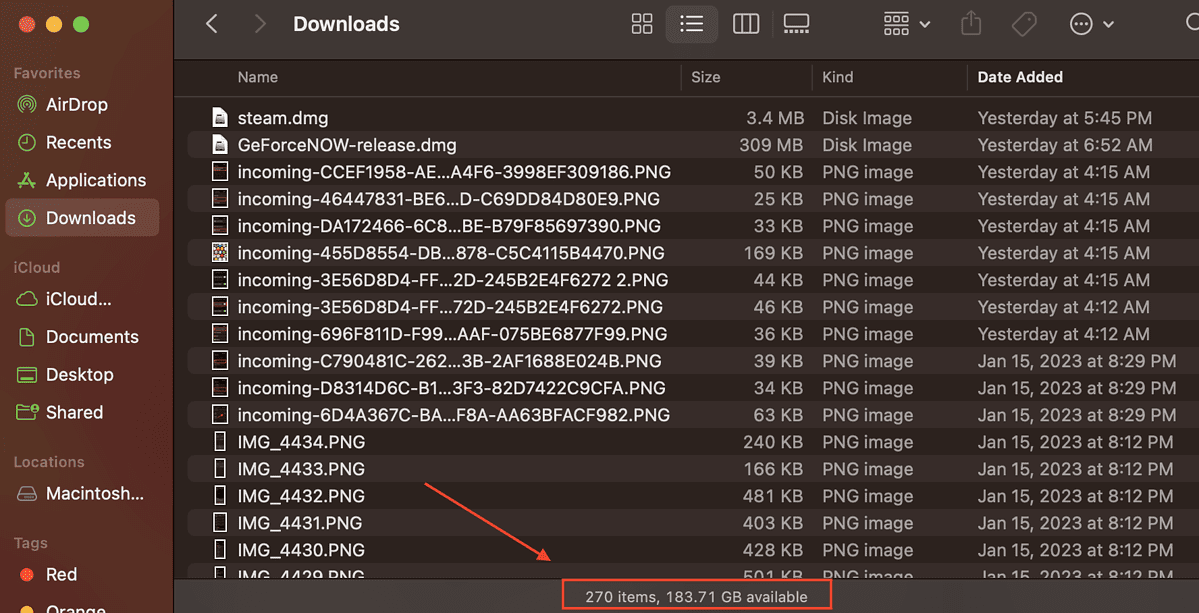Click the back navigation chevron
Screen dimensions: 1199x613
[211, 23]
